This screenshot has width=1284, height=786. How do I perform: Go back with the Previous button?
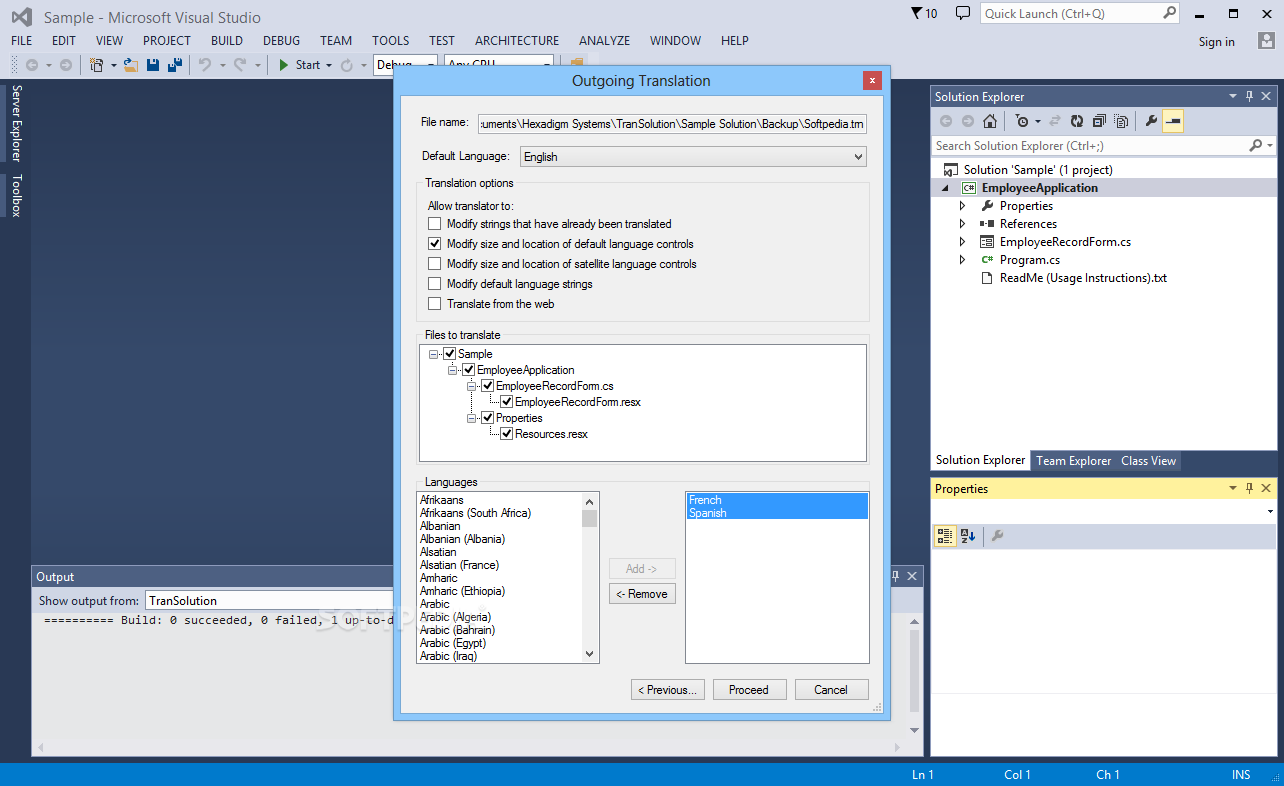tap(668, 690)
